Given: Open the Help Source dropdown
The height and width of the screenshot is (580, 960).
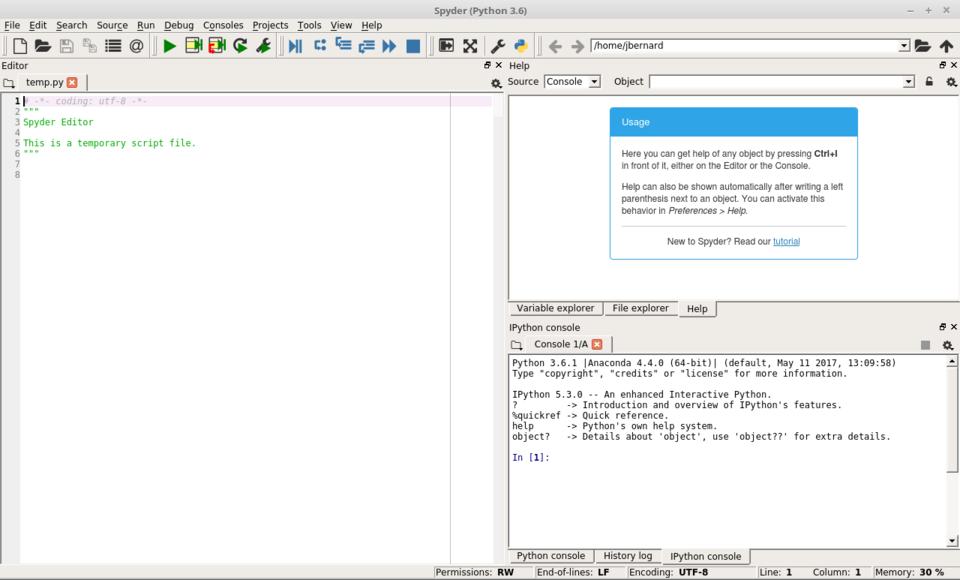Looking at the screenshot, I should click(x=572, y=82).
